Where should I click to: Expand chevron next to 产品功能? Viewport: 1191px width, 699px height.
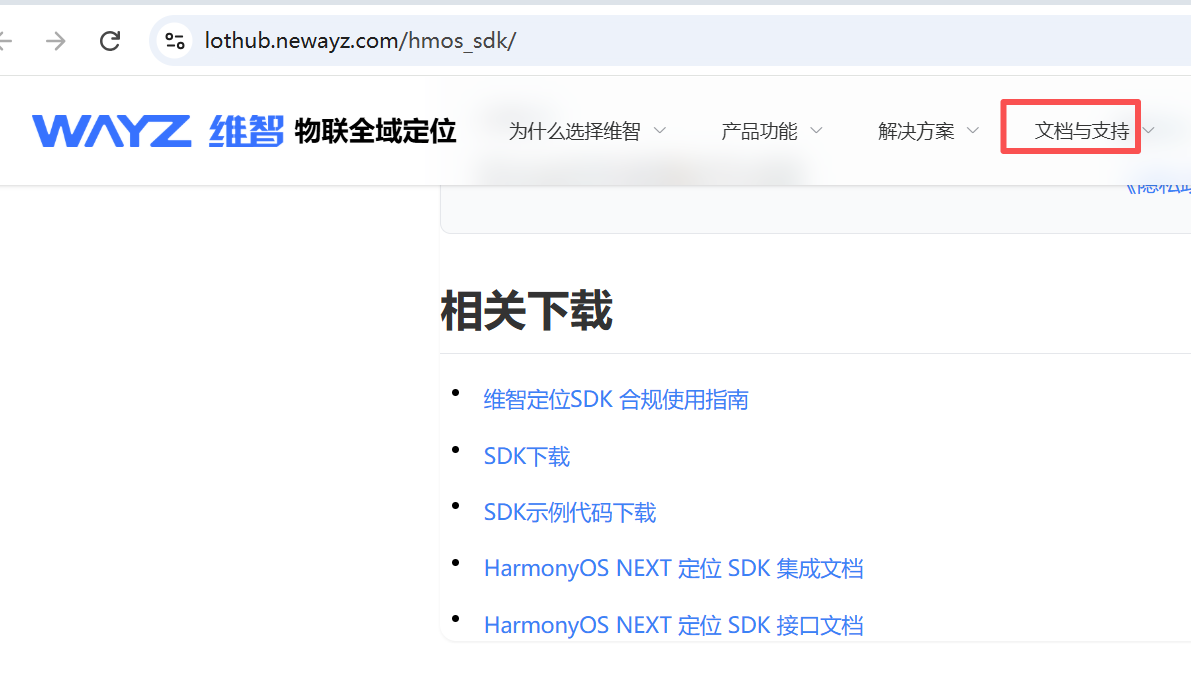click(817, 131)
